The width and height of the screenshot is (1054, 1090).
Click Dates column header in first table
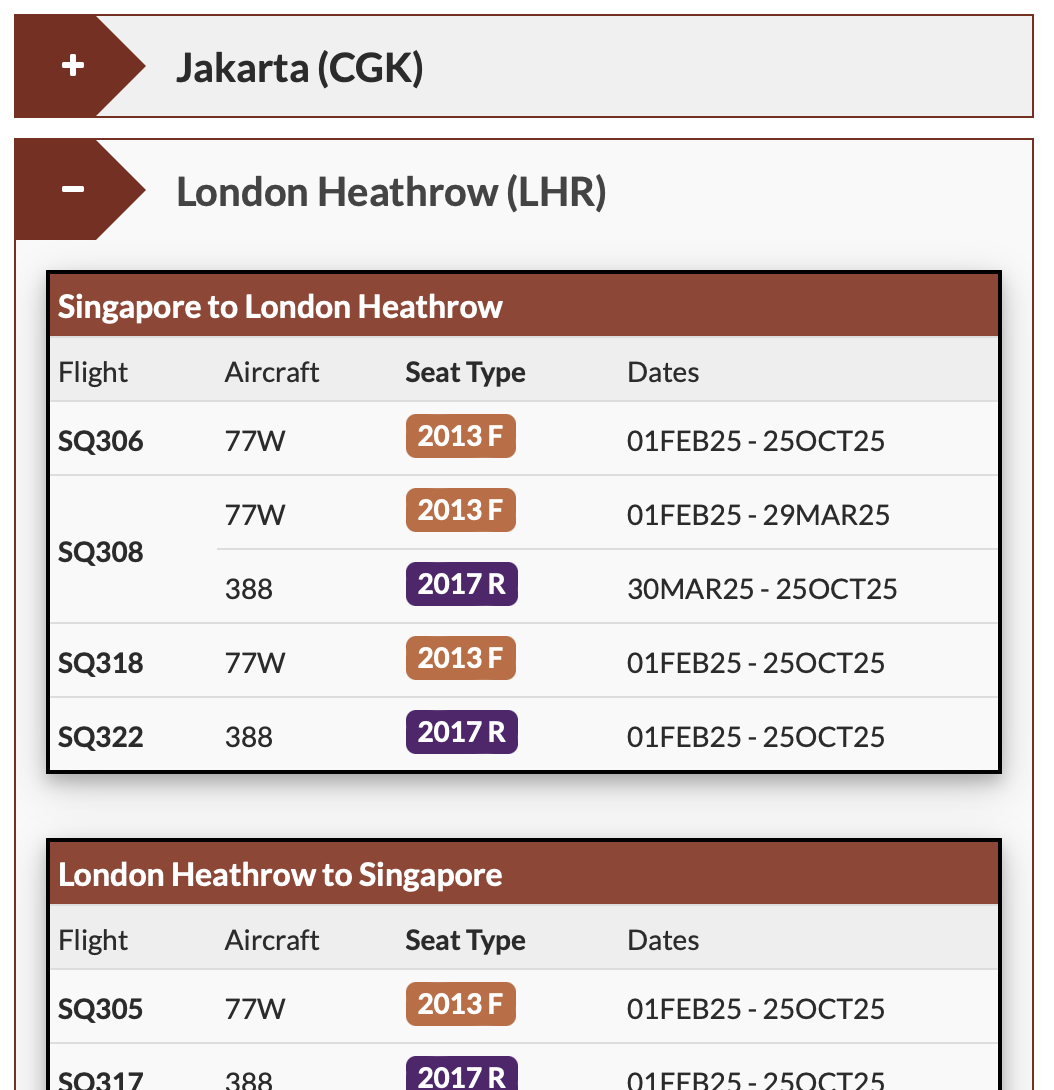(663, 372)
